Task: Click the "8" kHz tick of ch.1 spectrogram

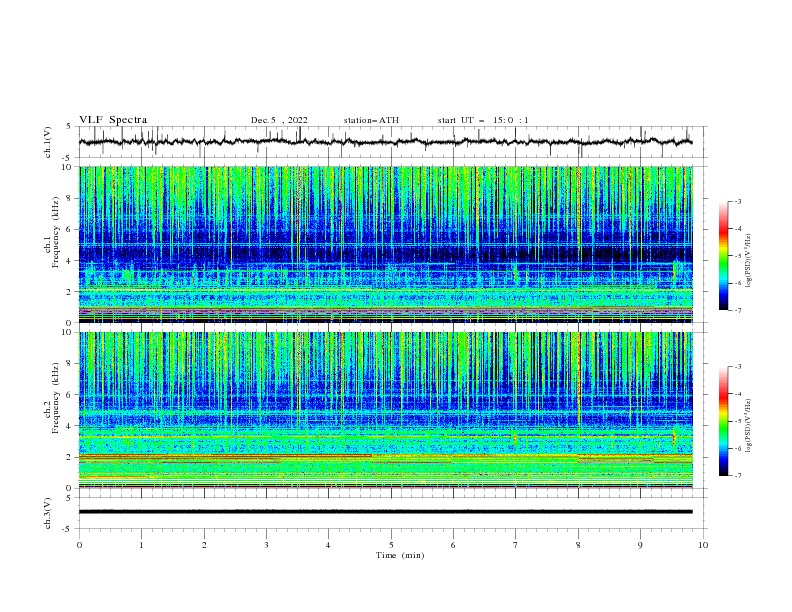Action: (70, 198)
